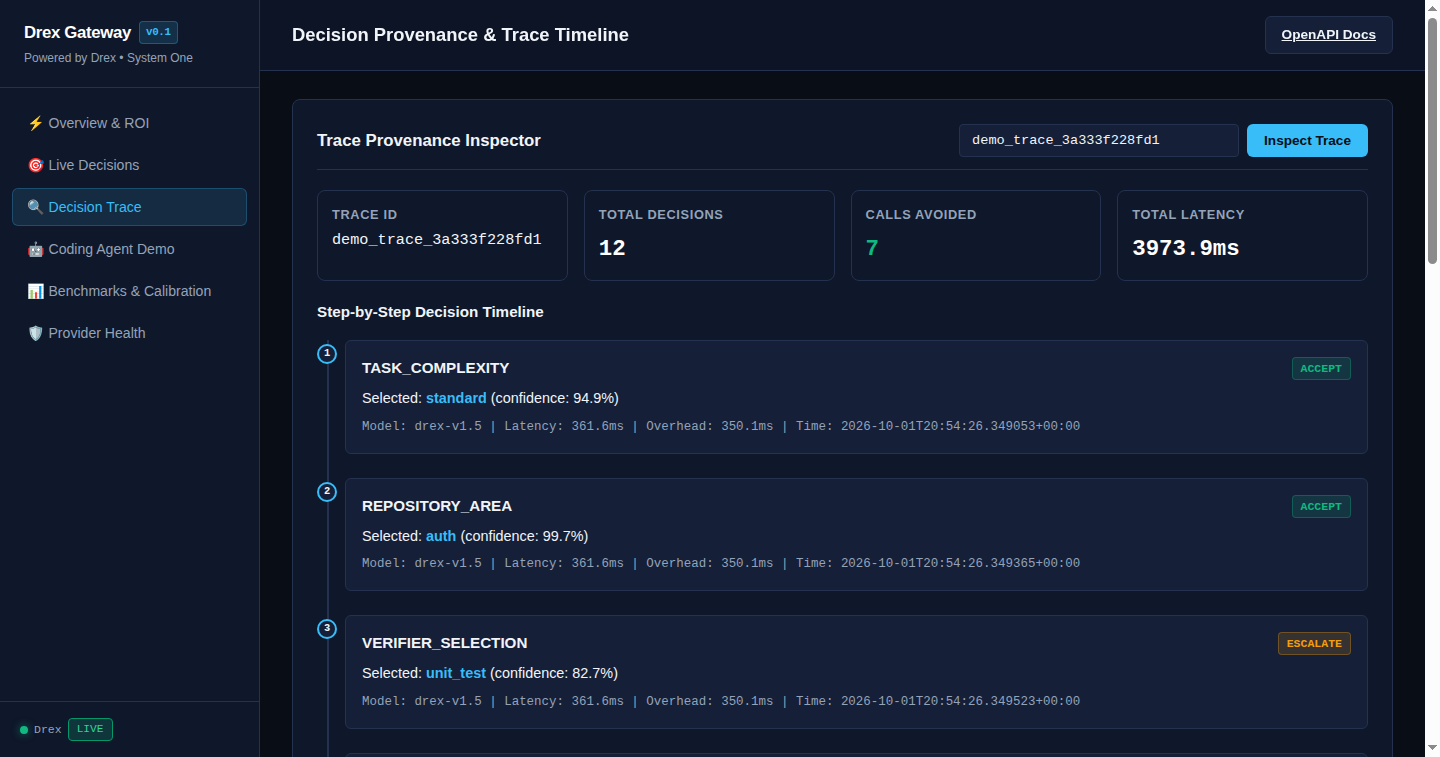1440x757 pixels.
Task: Click the target icon next to Live Decisions
Action: pyautogui.click(x=36, y=165)
